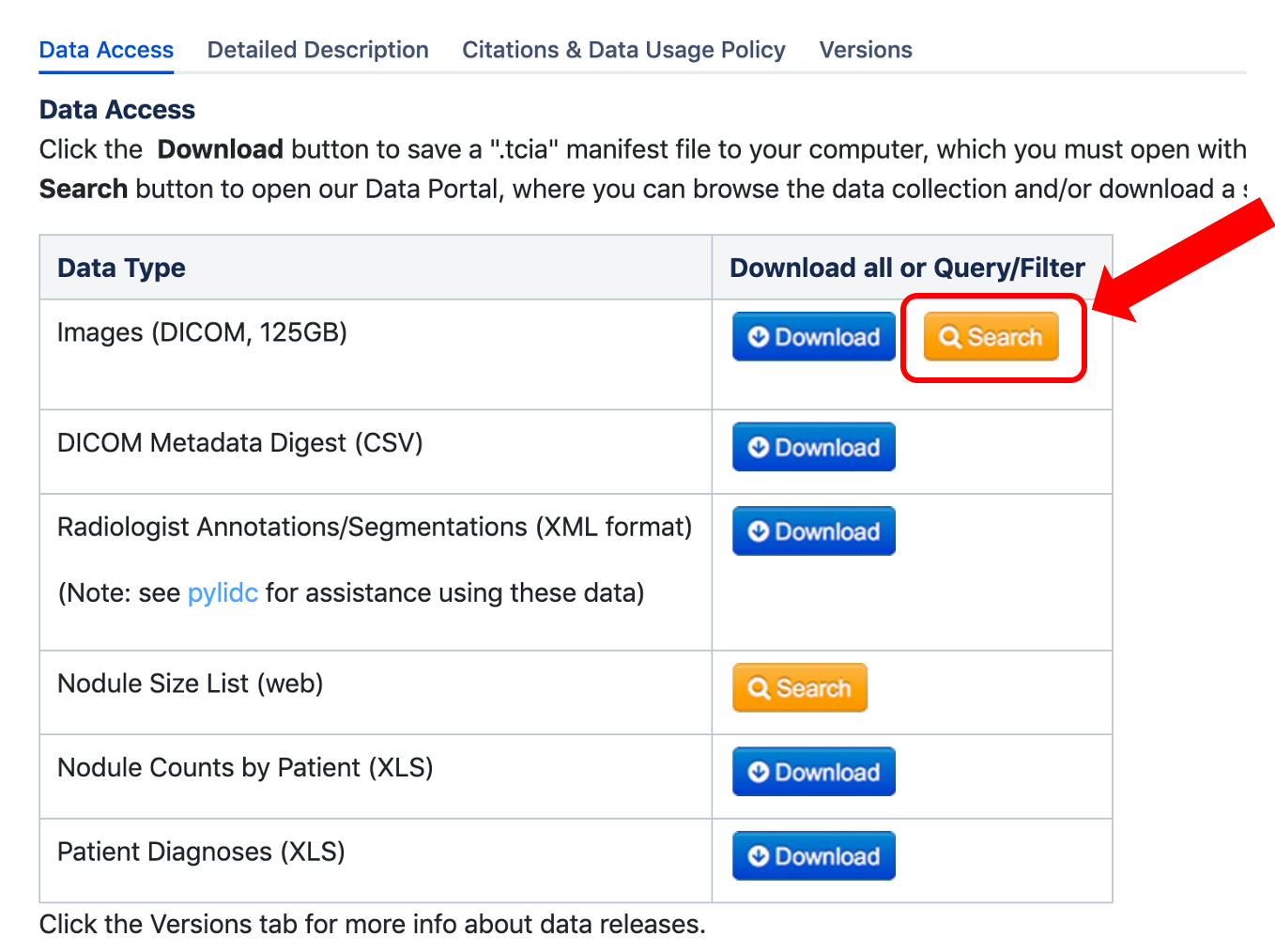This screenshot has width=1275, height=952.
Task: Download the Patient Diagnoses XLS file
Action: point(813,855)
